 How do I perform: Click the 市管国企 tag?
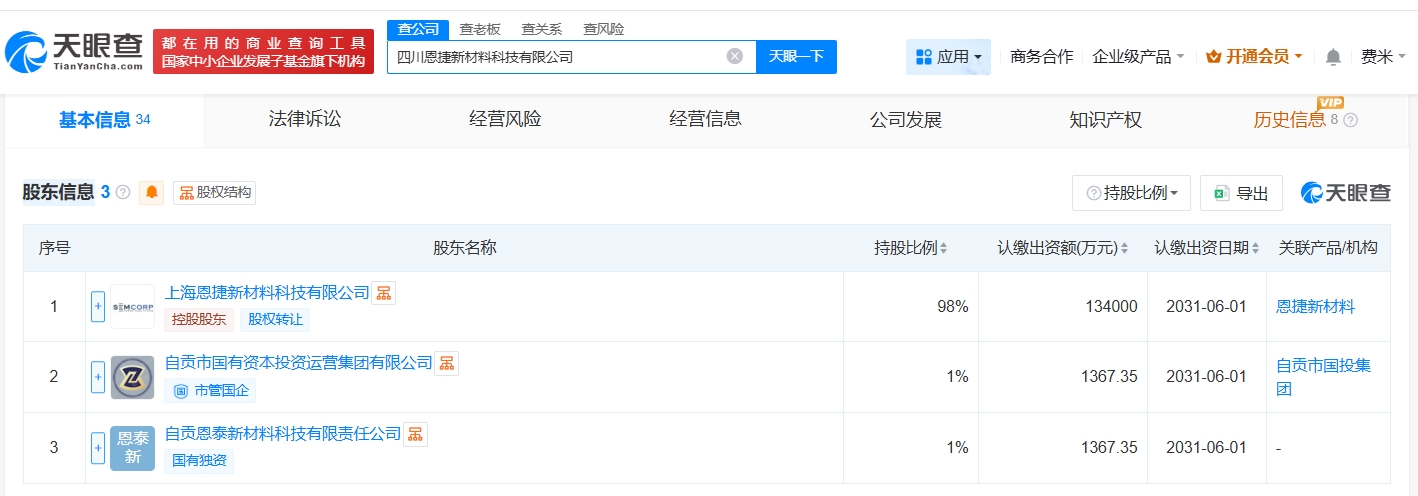tap(210, 391)
